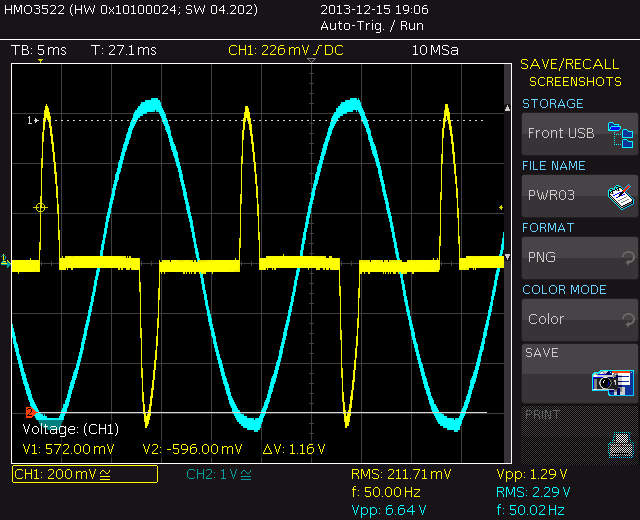Viewport: 640px width, 520px height.
Task: Click the 2013-12-15 19:06 timestamp
Action: 374,9
